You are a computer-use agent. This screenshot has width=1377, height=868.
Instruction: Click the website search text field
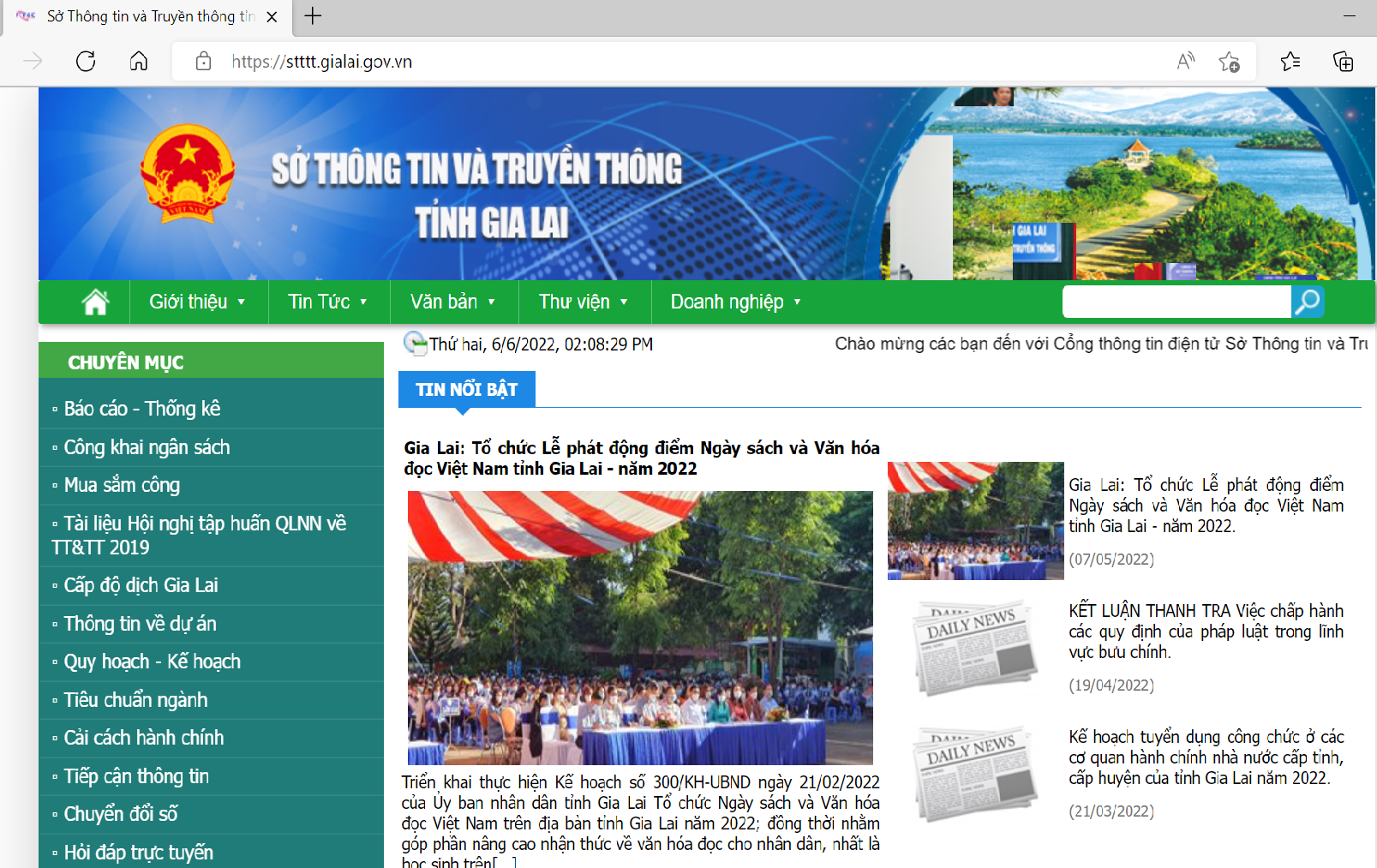coord(1176,302)
